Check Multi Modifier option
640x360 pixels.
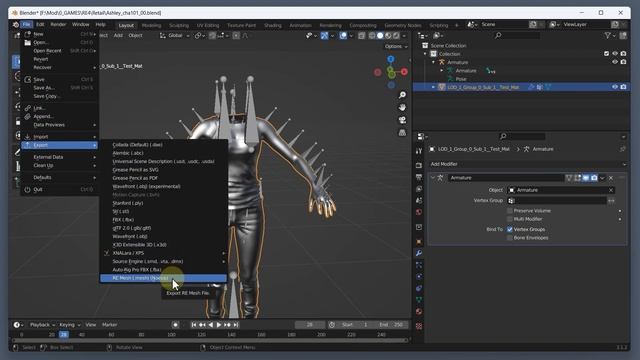click(510, 219)
